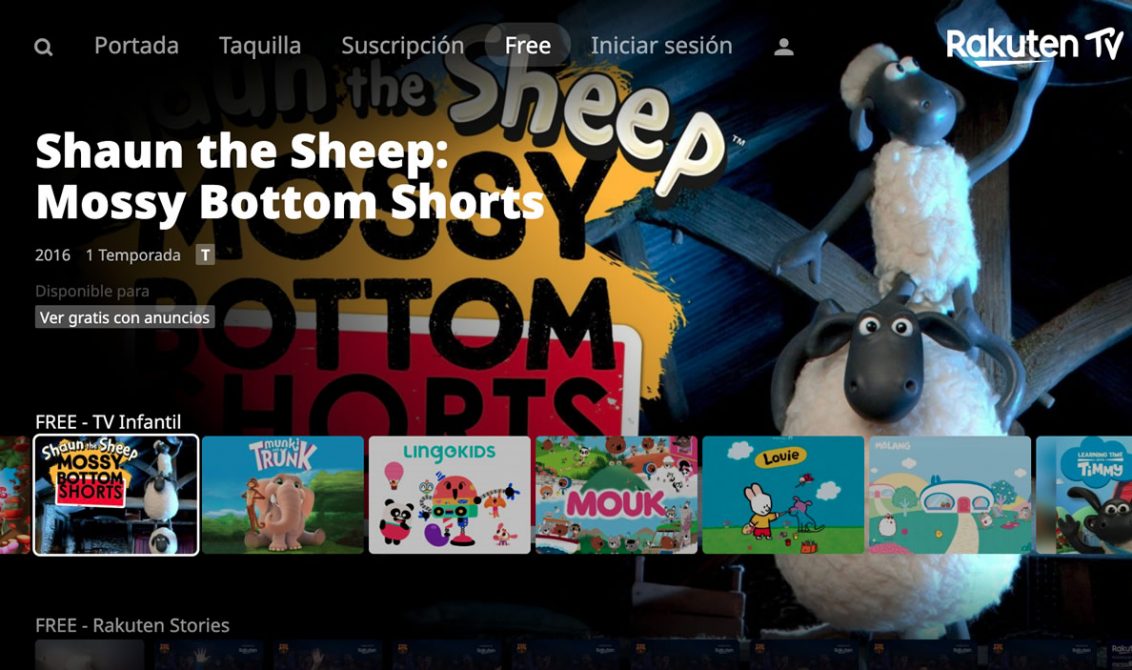Screen dimensions: 1132x670
Task: Click Iniciar sesión link
Action: 661,45
